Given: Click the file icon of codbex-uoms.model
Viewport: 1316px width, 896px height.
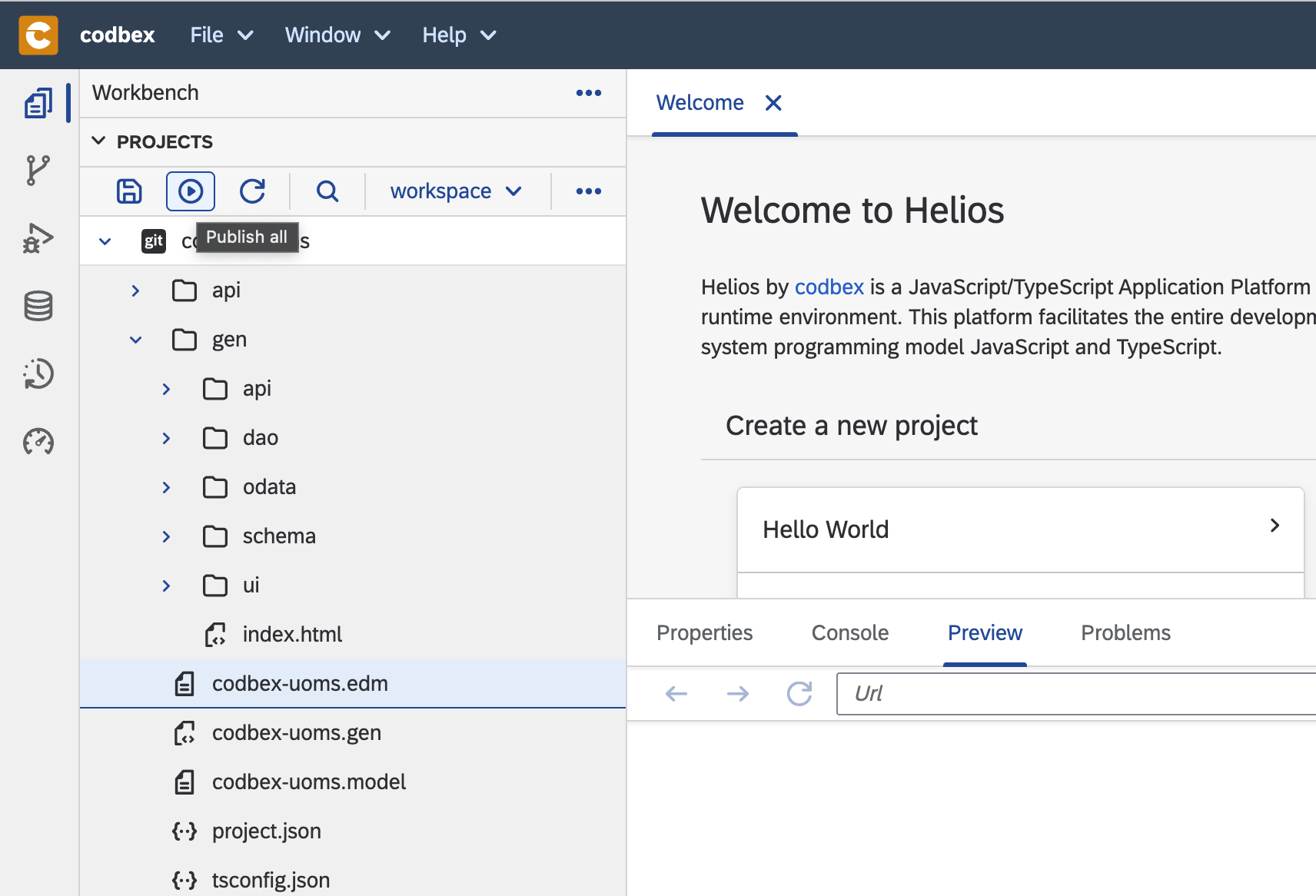Looking at the screenshot, I should point(184,782).
